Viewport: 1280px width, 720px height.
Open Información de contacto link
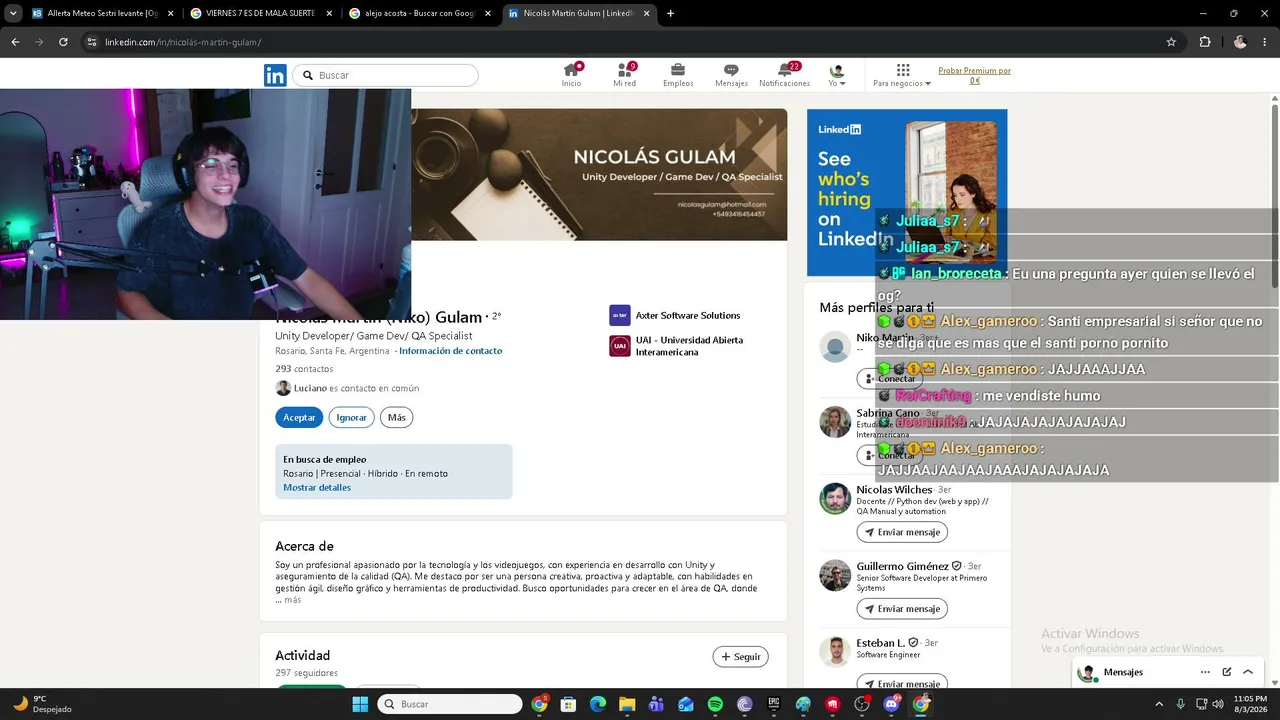[451, 351]
